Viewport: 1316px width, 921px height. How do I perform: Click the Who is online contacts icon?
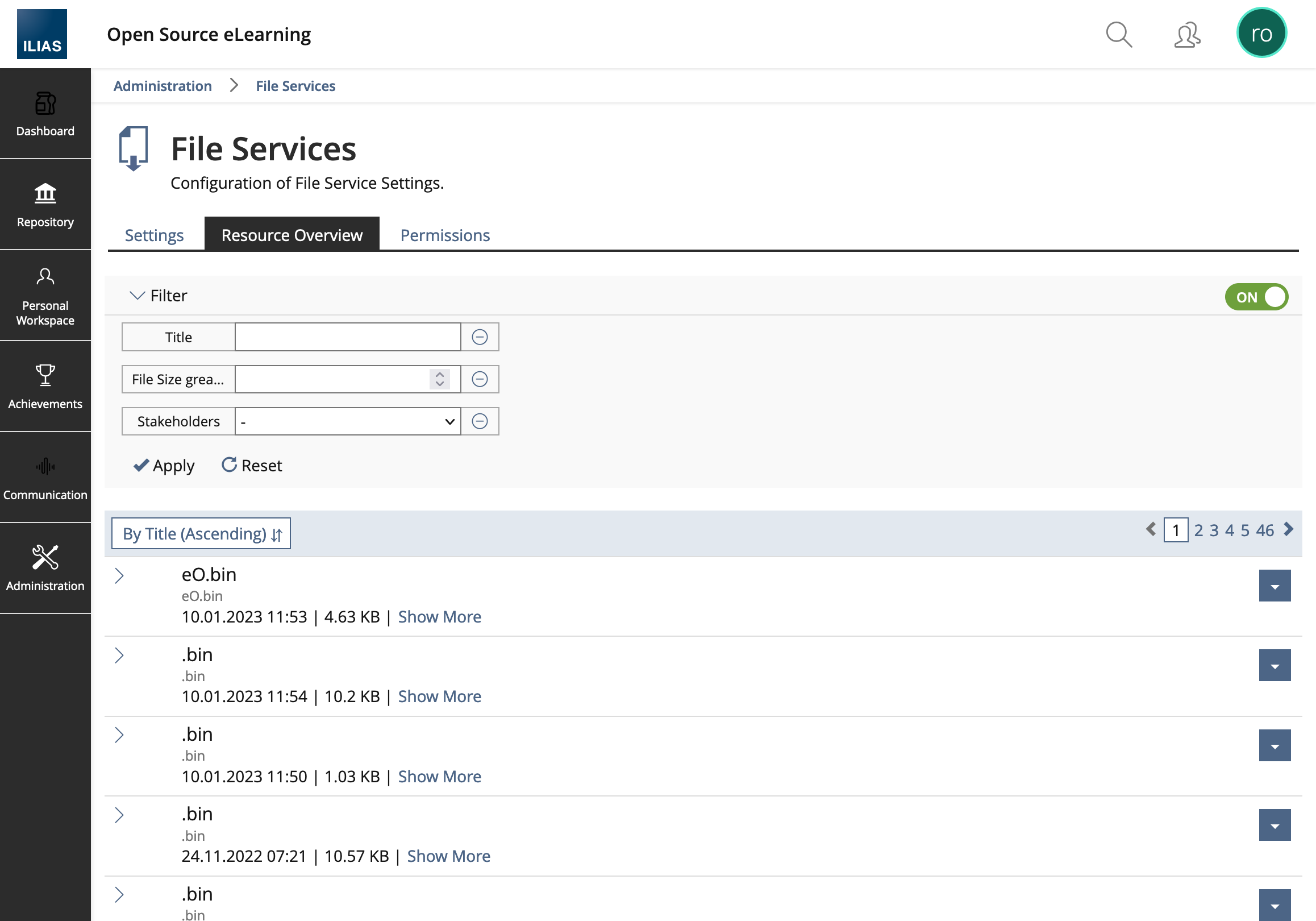(x=1187, y=35)
